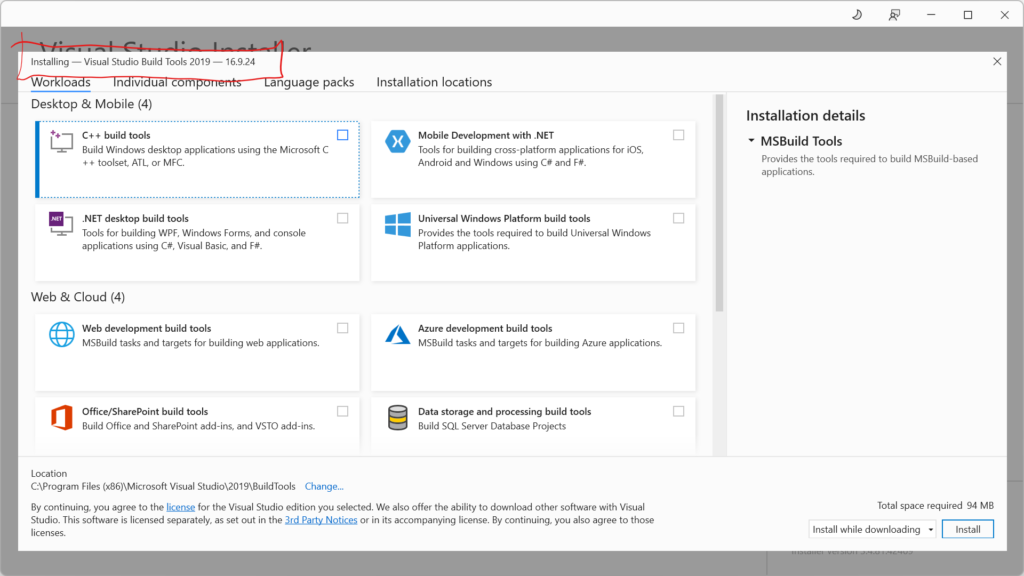Viewport: 1024px width, 576px height.
Task: Click the 'Web development build tools' title text
Action: 146,328
